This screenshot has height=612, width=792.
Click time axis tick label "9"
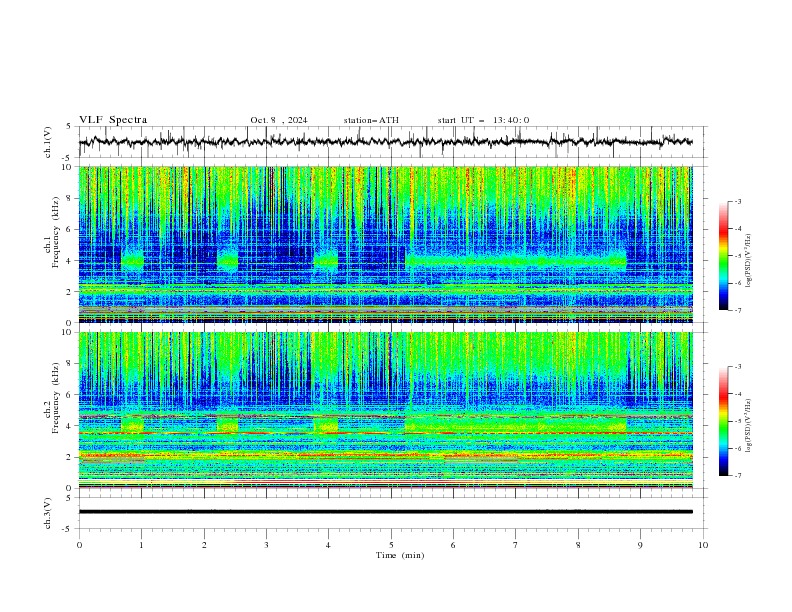[x=640, y=545]
